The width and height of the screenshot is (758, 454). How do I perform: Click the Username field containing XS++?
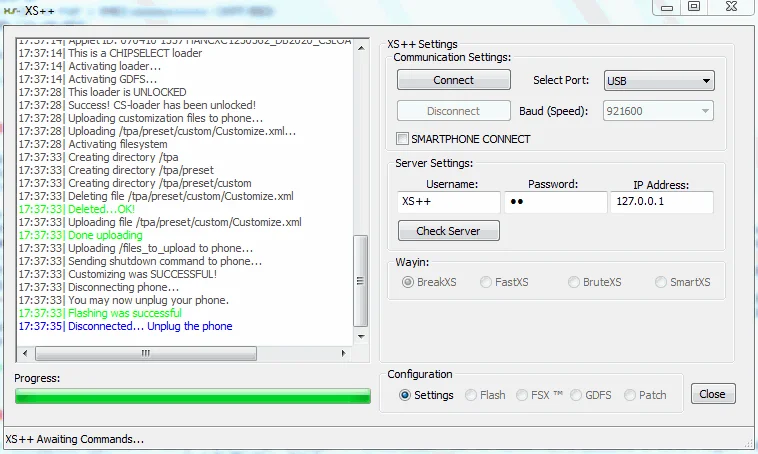pyautogui.click(x=449, y=202)
